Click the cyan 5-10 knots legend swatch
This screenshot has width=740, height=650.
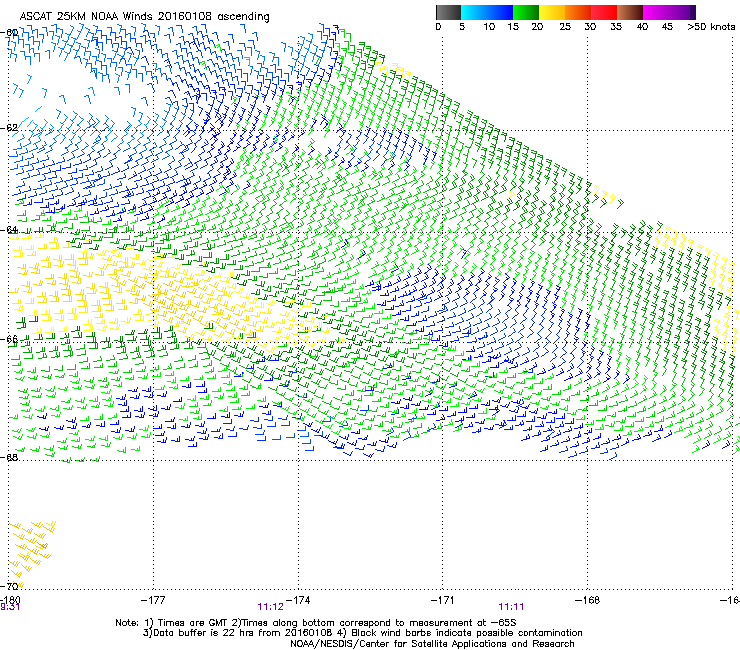pyautogui.click(x=474, y=12)
